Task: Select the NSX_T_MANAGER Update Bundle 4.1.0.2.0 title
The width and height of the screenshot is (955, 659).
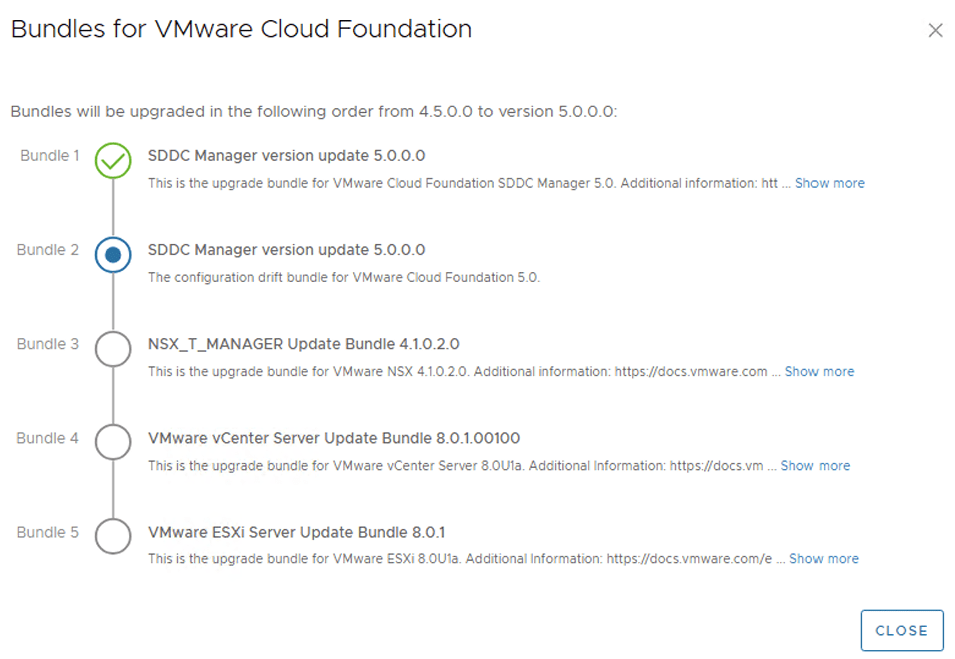Action: (303, 344)
